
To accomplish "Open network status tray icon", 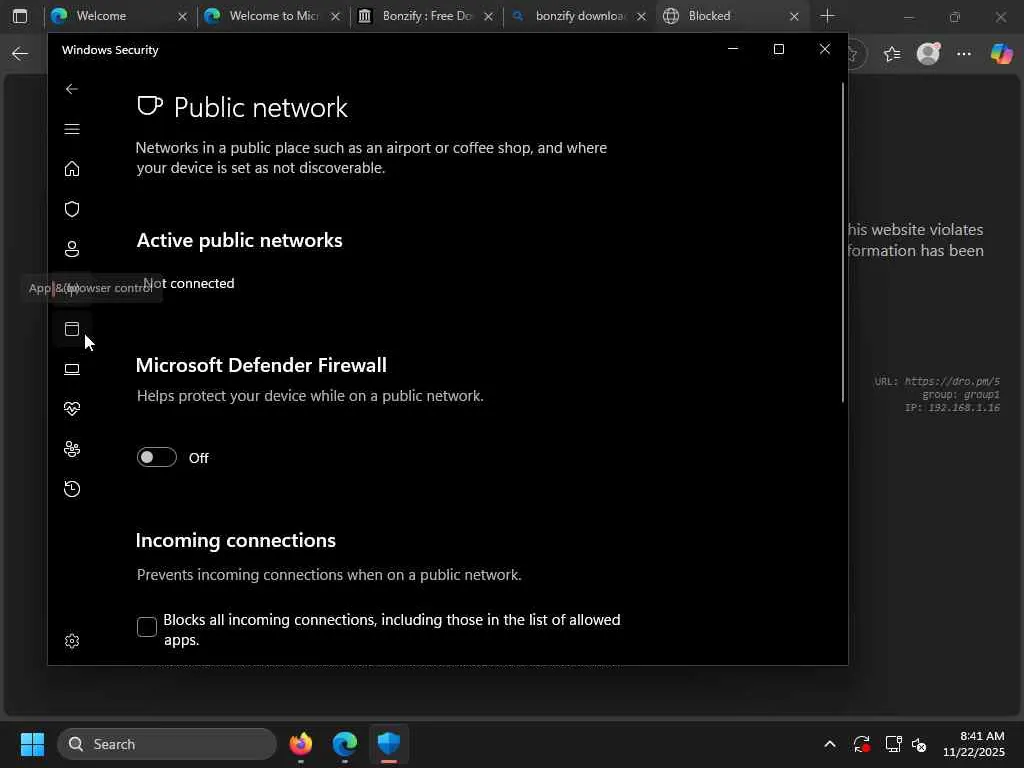I will click(x=893, y=744).
